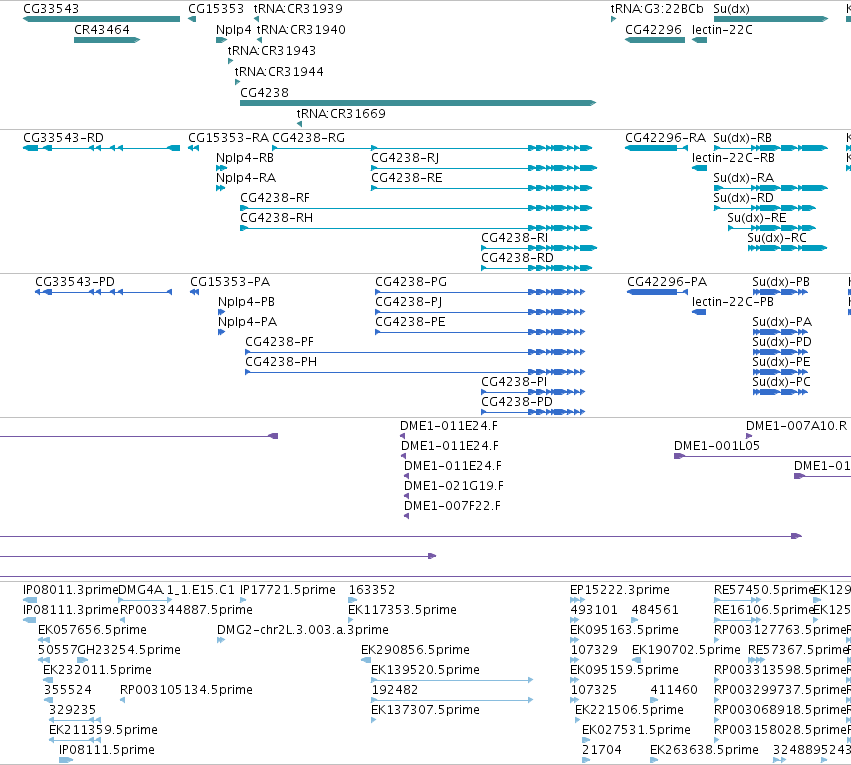This screenshot has height=765, width=851.
Task: Select the CG4238-PF protein
Action: pyautogui.click(x=280, y=342)
